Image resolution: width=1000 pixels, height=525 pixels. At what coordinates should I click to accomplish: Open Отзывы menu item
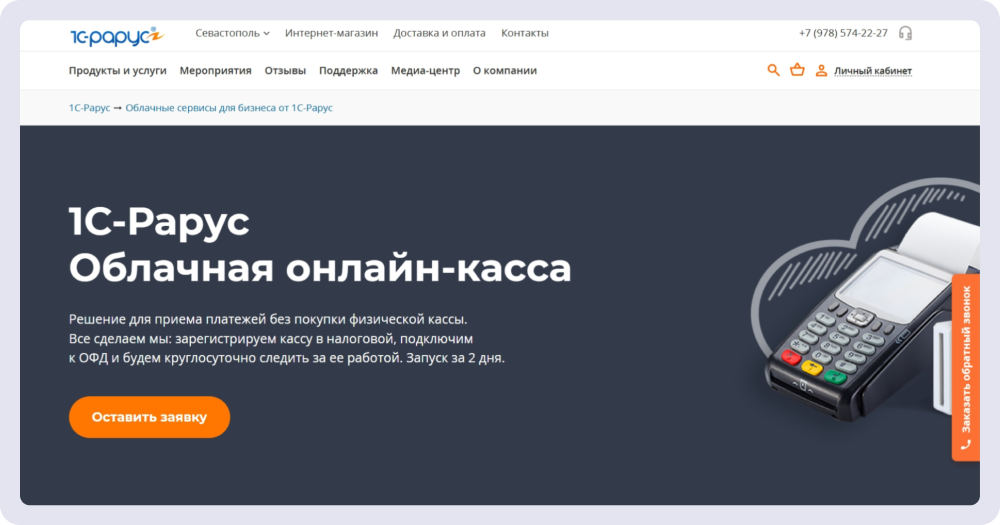pyautogui.click(x=285, y=71)
